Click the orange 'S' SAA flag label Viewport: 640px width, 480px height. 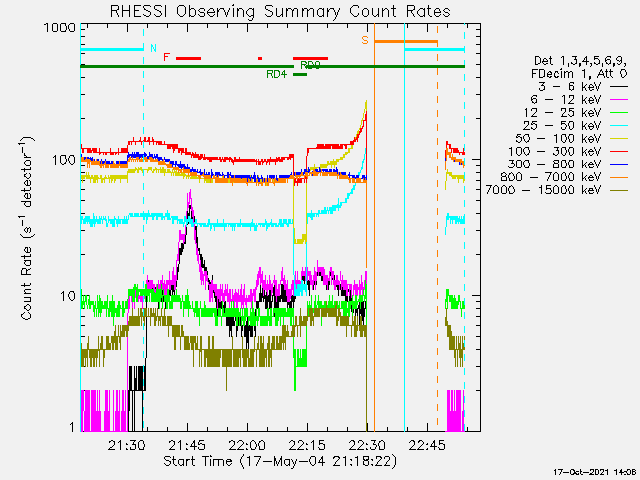(x=365, y=40)
